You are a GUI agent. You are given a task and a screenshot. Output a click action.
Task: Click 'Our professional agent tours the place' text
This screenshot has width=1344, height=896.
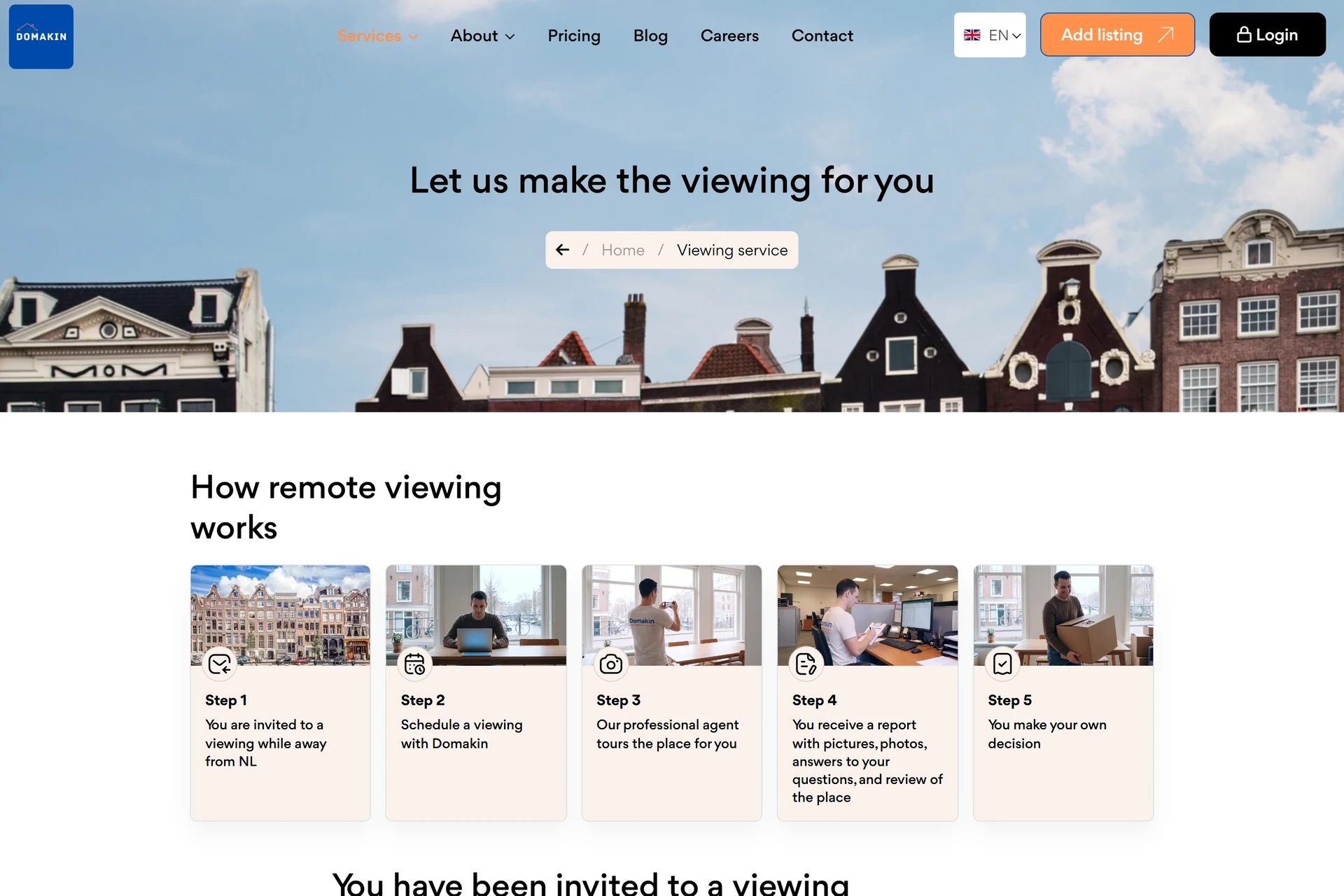pyautogui.click(x=668, y=734)
